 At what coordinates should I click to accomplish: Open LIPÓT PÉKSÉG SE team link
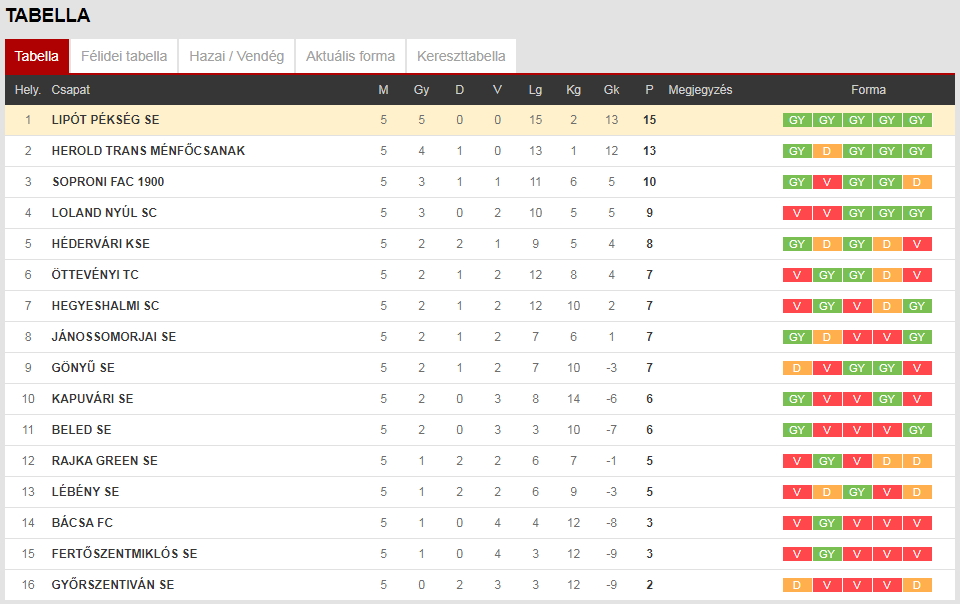[105, 120]
